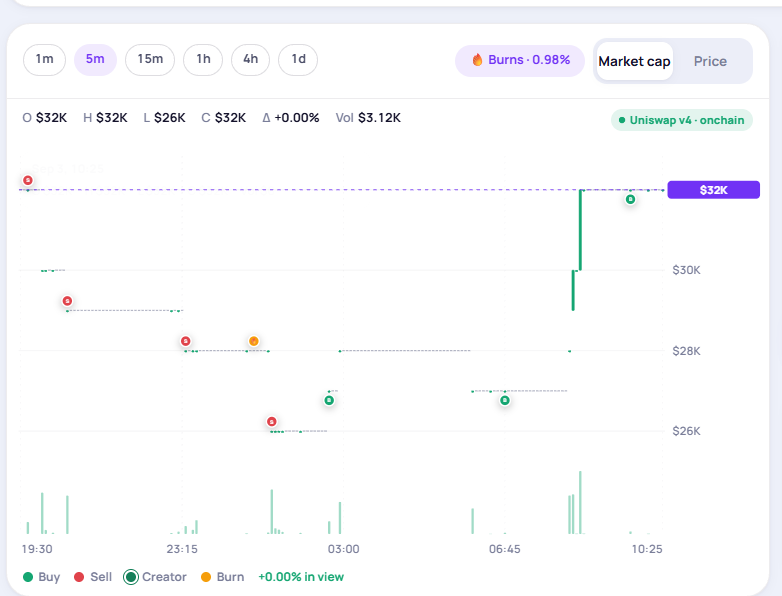Click the delta +0.00% value
This screenshot has height=596, width=782.
click(291, 118)
